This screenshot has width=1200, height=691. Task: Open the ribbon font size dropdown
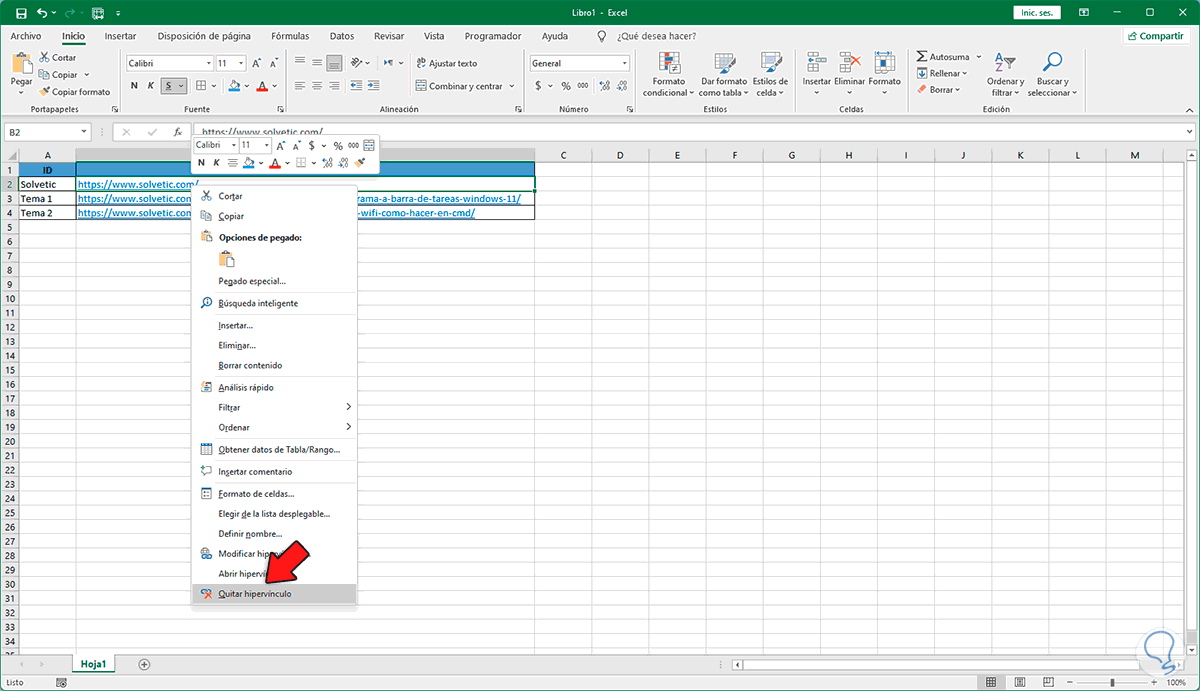coord(242,63)
